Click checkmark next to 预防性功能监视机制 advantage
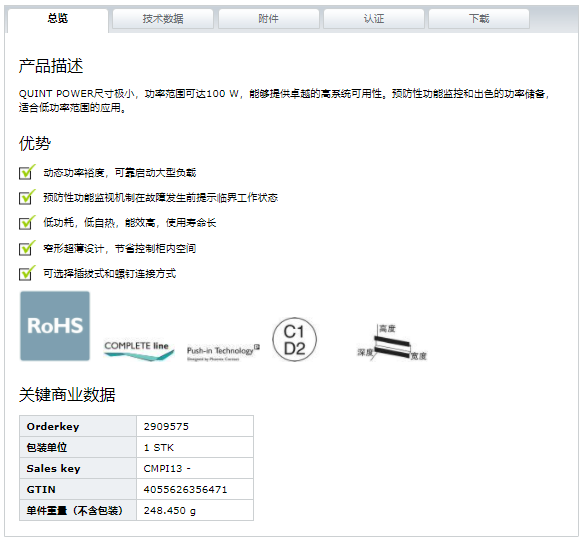The image size is (581, 542). coord(27,197)
